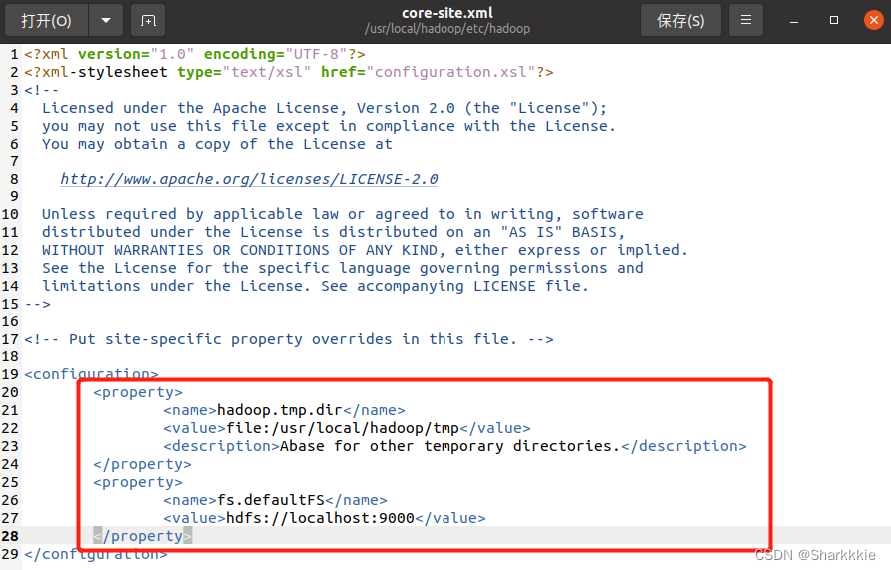Viewport: 891px width, 570px height.
Task: Click the fs.defaultFS name text
Action: coord(270,500)
